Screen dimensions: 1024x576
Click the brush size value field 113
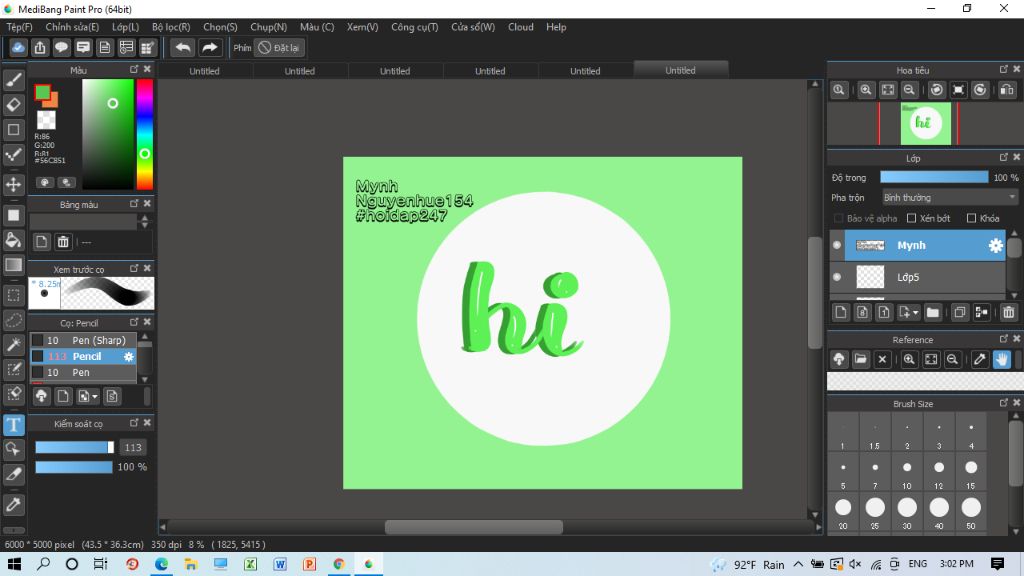[x=133, y=447]
